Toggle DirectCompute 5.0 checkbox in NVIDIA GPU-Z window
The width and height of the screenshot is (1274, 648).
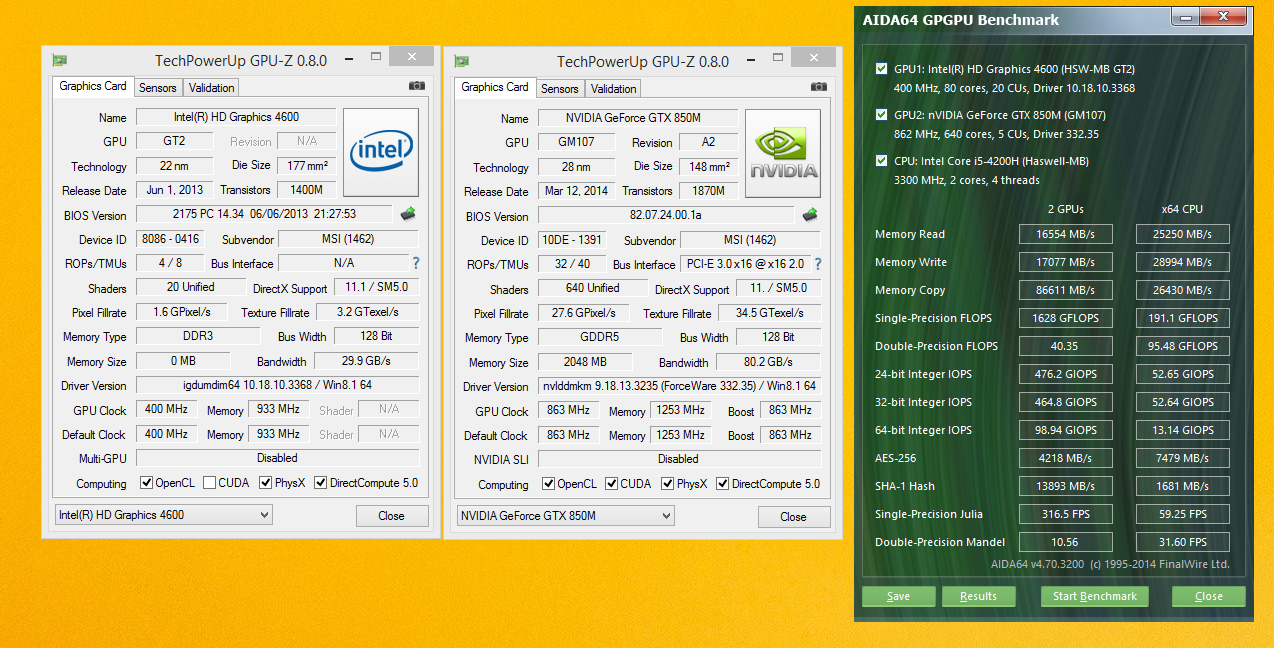(x=723, y=484)
